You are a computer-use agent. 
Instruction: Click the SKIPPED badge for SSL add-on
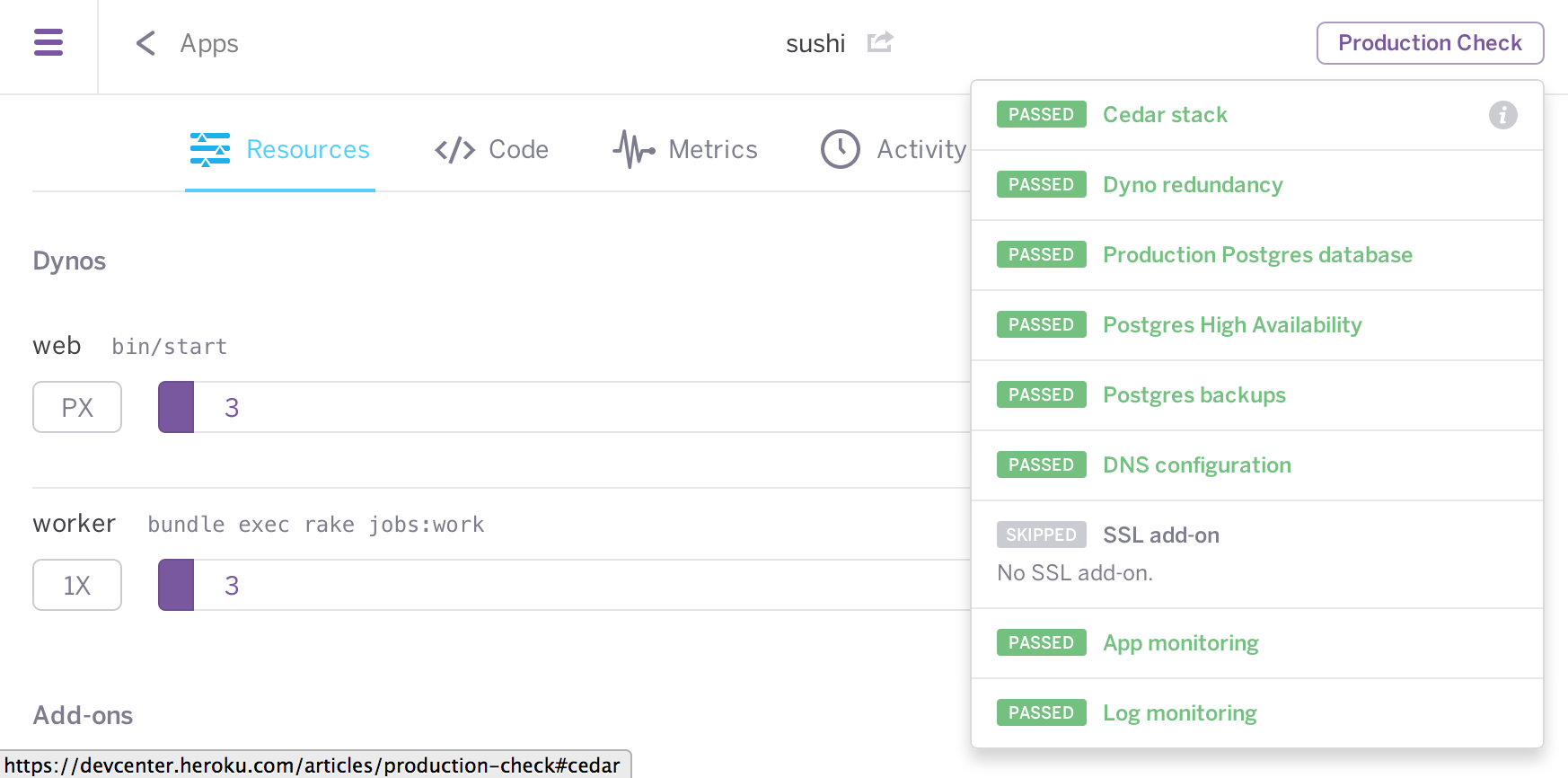[x=1042, y=535]
